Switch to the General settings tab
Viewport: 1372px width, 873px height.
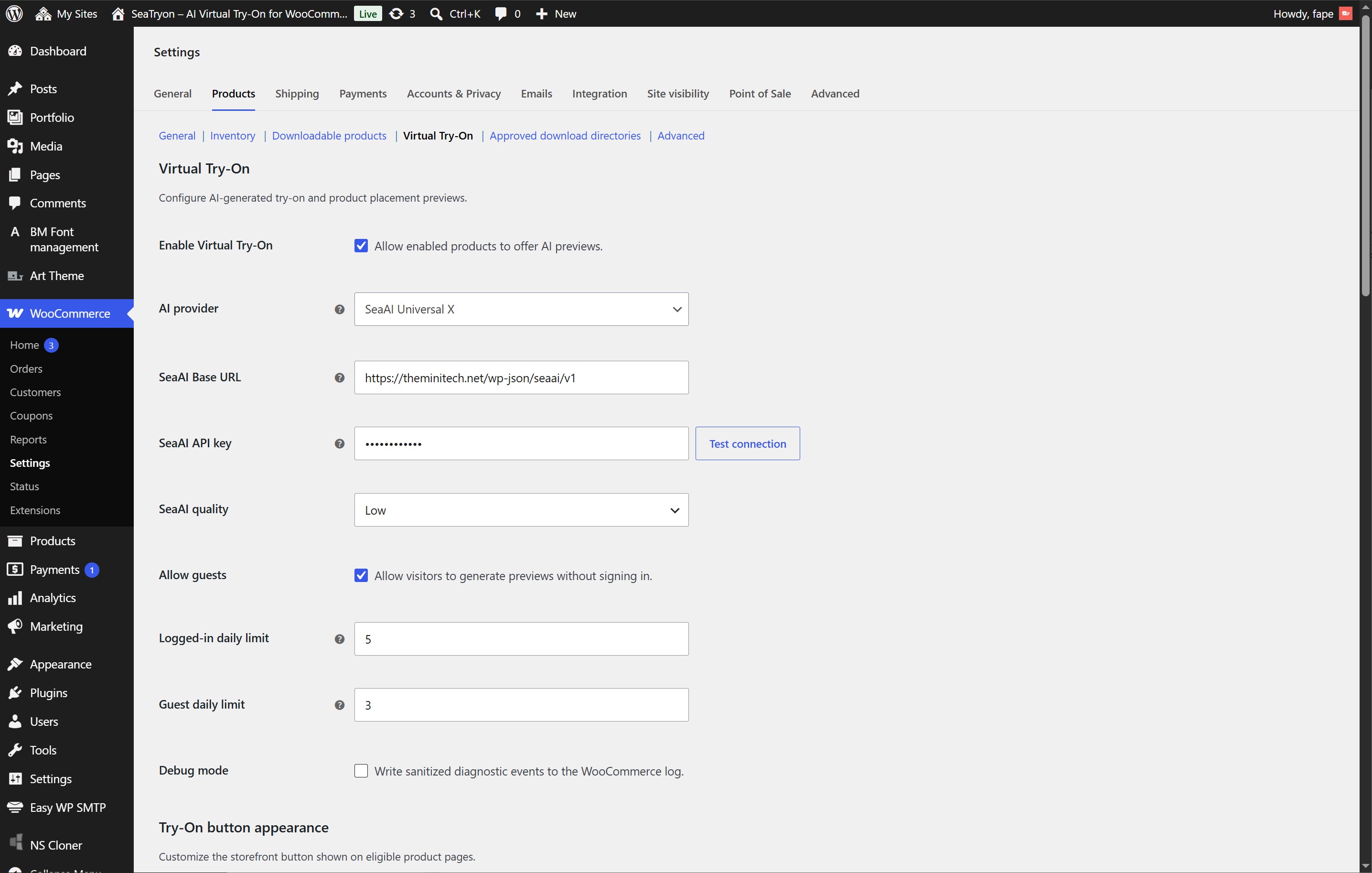(x=172, y=94)
